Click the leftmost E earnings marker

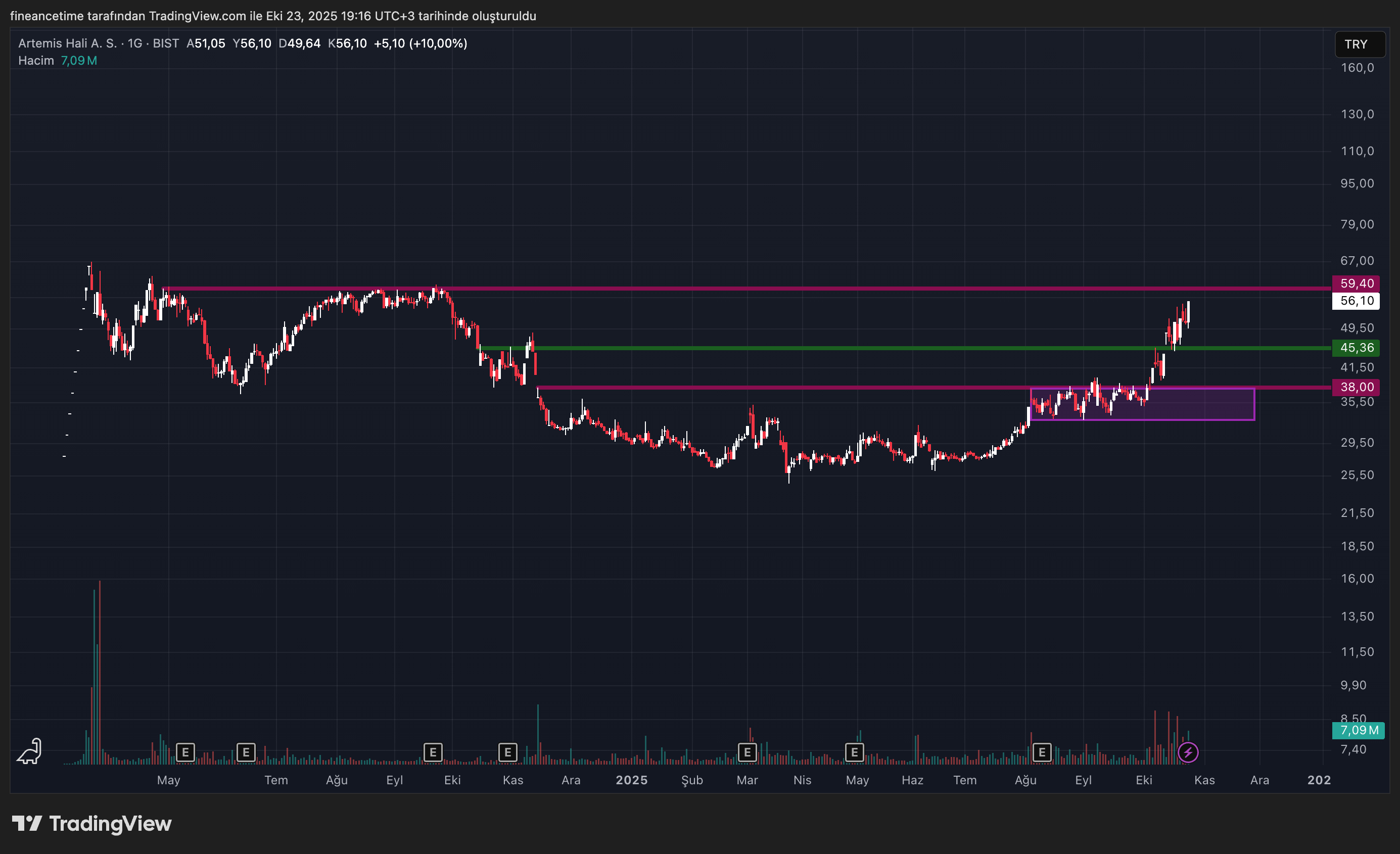(185, 752)
